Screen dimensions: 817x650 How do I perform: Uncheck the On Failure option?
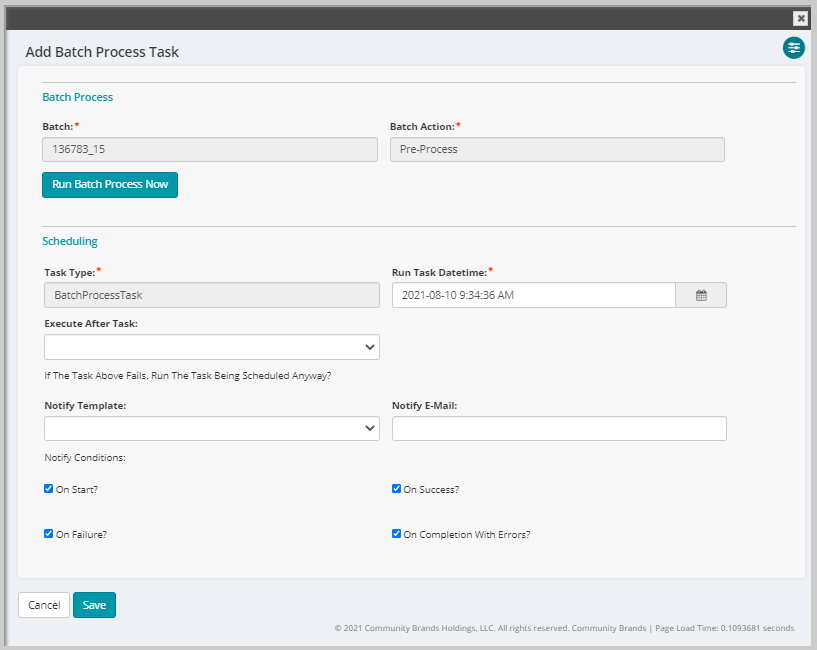48,534
